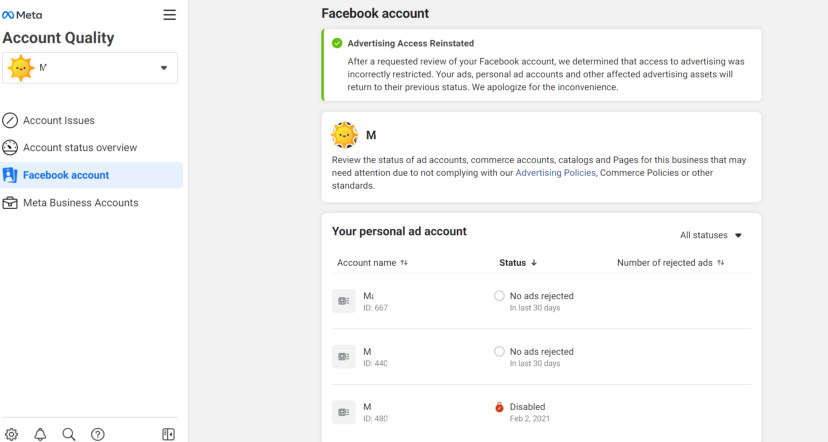Click the Account status overview gauge icon

tap(10, 147)
